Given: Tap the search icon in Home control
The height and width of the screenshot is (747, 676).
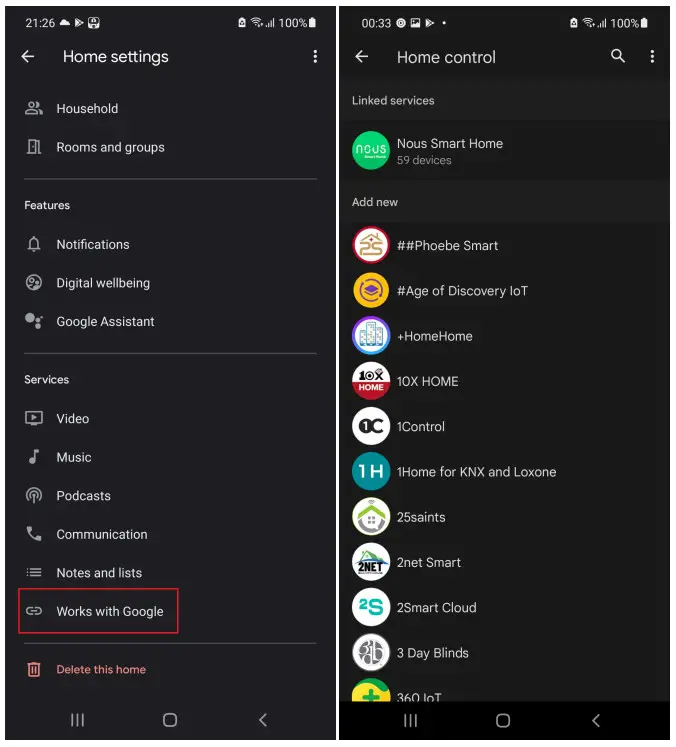Looking at the screenshot, I should coord(618,57).
